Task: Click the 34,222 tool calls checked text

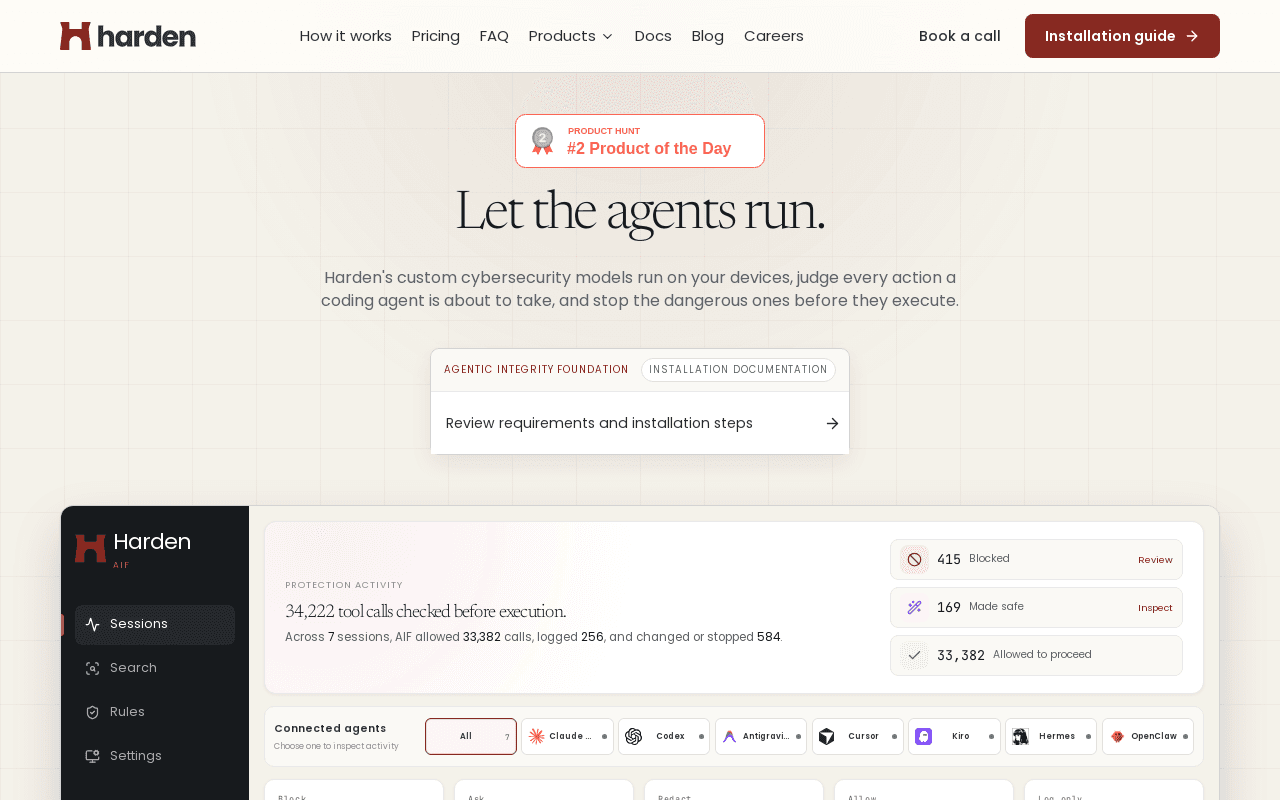Action: (426, 611)
